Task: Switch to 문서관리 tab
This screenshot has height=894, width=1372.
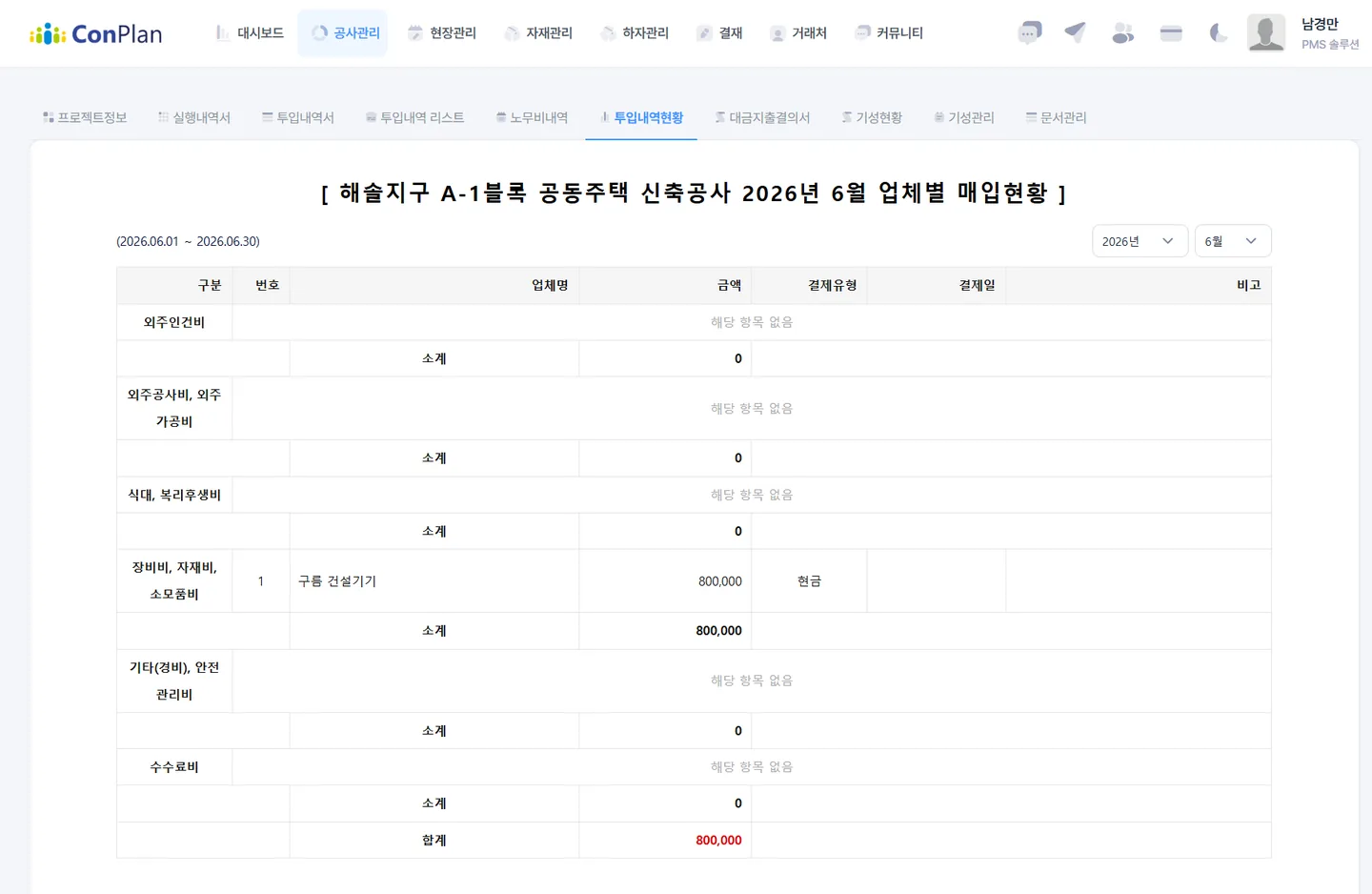Action: [1056, 117]
